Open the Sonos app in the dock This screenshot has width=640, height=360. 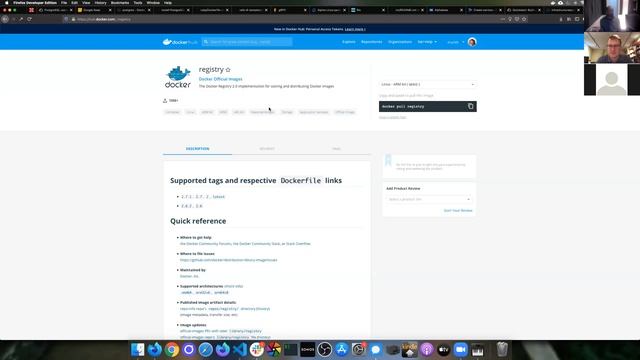[x=307, y=349]
